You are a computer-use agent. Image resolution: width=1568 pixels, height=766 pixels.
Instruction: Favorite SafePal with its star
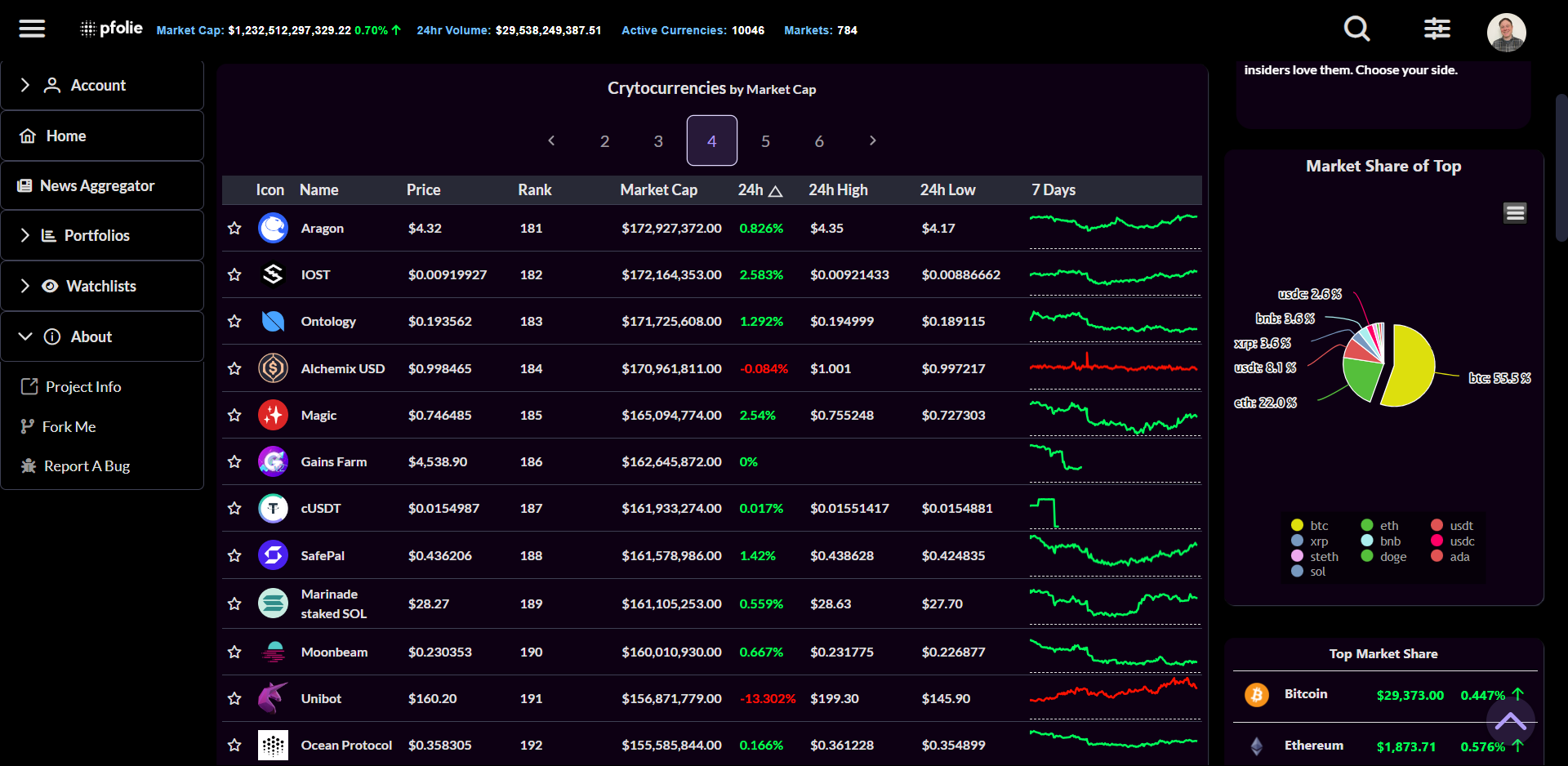point(234,555)
